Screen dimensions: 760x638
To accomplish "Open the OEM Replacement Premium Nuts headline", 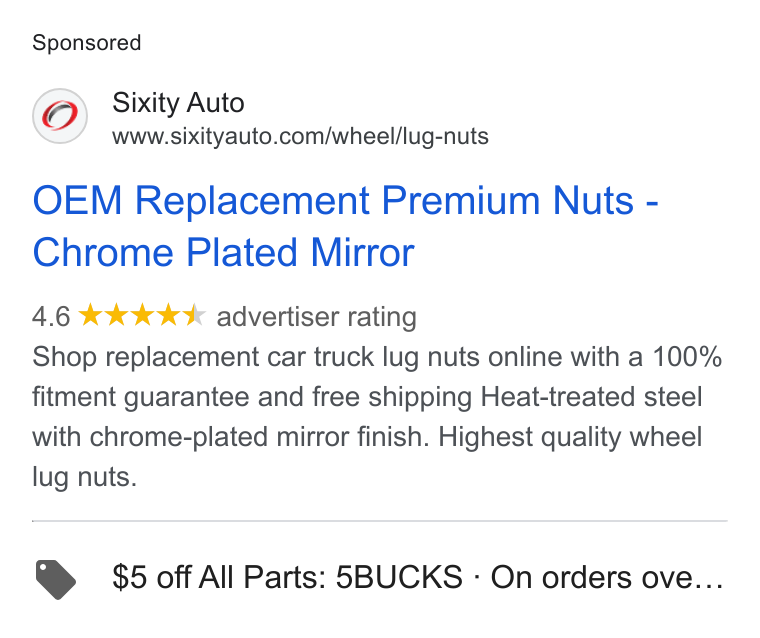I will 345,200.
